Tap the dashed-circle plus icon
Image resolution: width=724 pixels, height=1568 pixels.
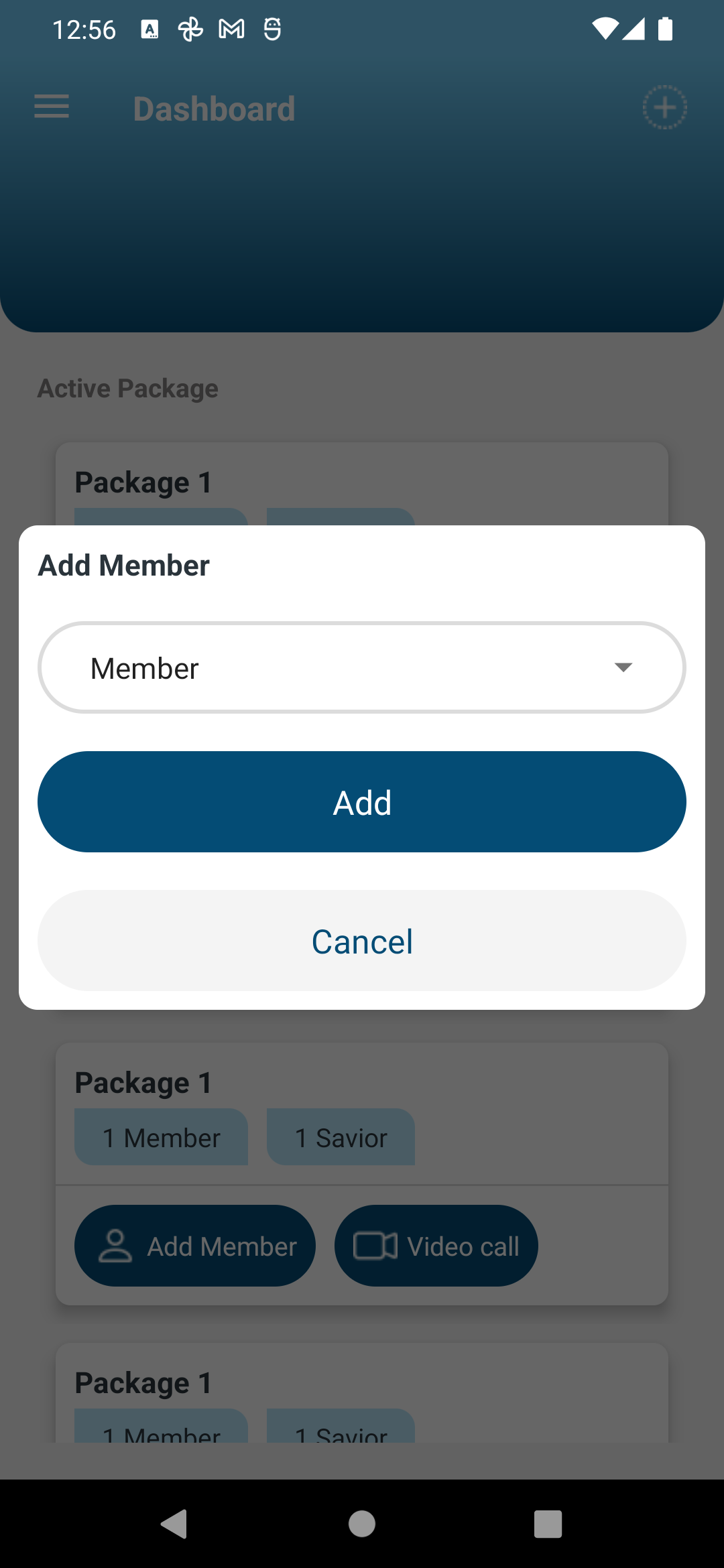(664, 107)
